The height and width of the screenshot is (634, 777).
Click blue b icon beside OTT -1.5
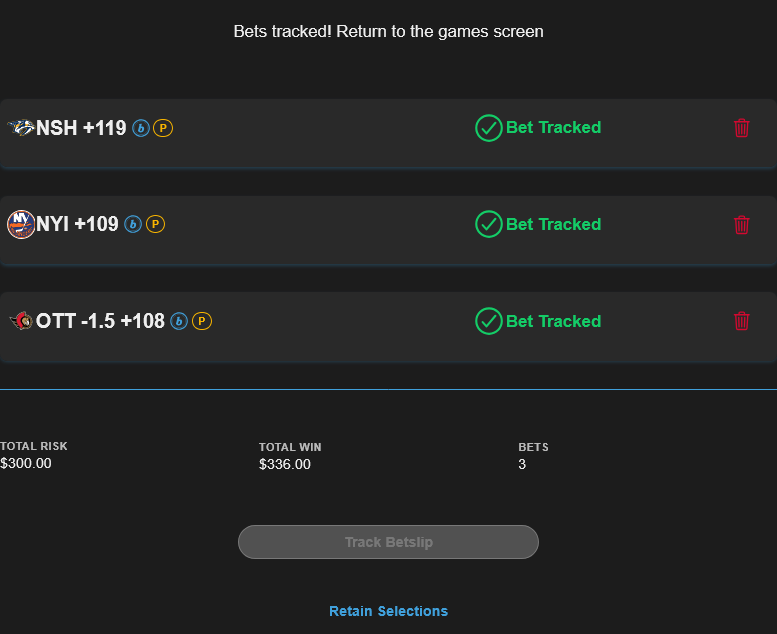179,321
